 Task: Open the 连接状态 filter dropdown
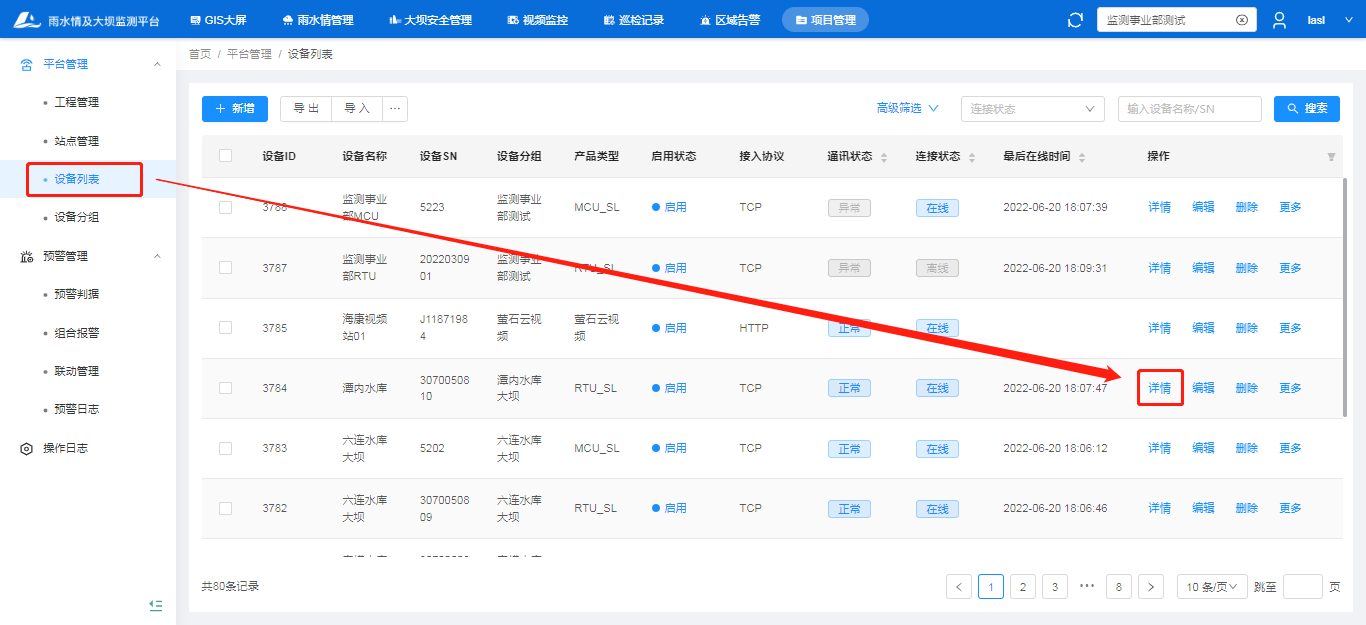[1032, 109]
